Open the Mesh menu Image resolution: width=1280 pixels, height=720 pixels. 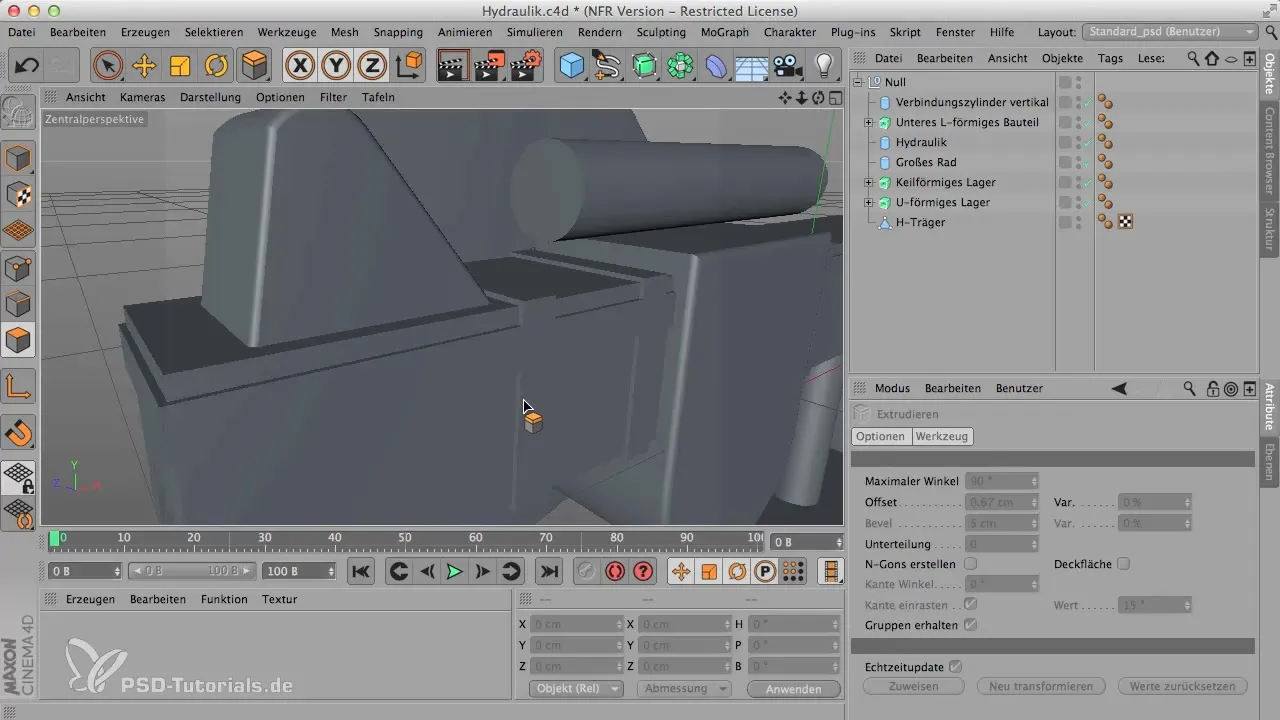click(x=344, y=32)
